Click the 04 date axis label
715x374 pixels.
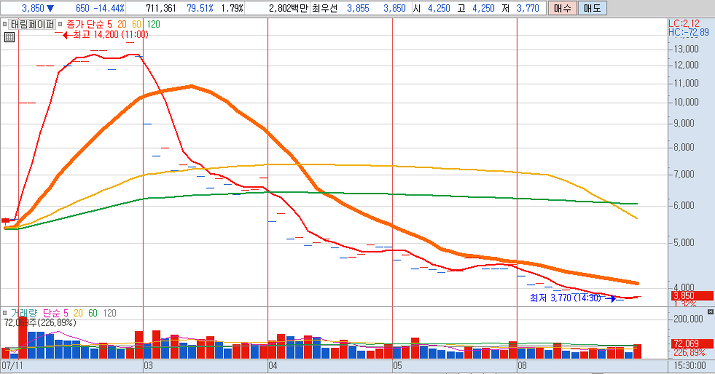point(273,365)
